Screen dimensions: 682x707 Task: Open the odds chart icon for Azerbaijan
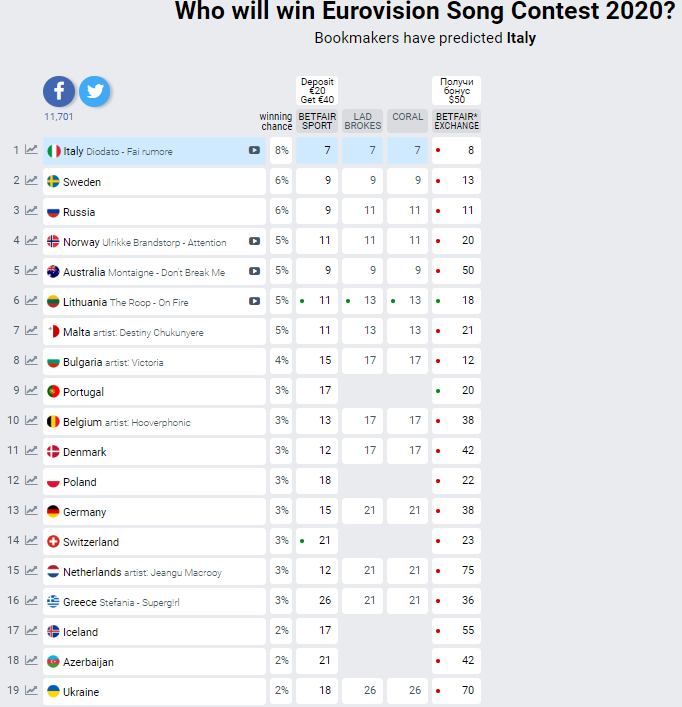(31, 660)
